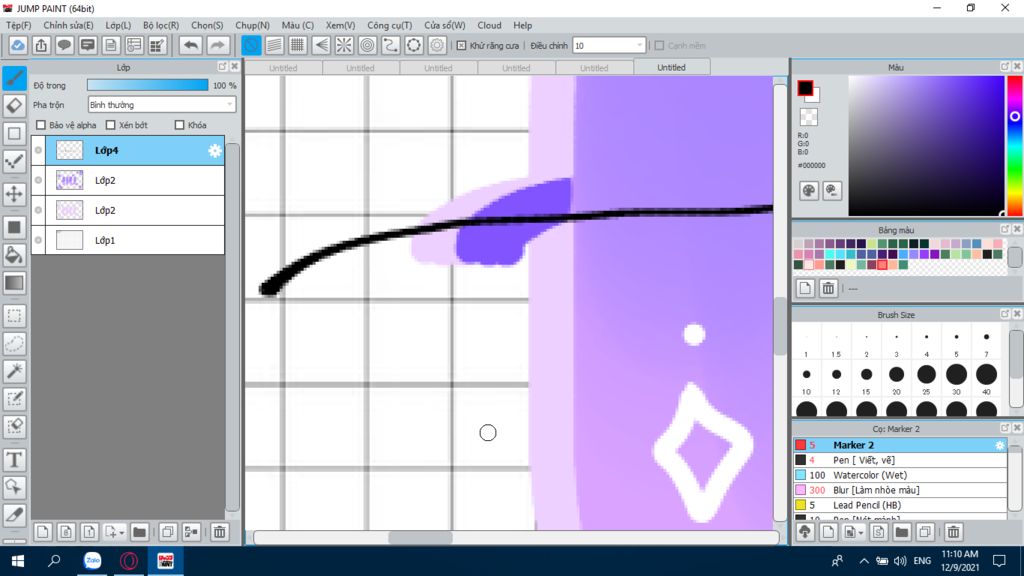Select the Bucket fill tool
1024x576 pixels.
pyautogui.click(x=14, y=255)
